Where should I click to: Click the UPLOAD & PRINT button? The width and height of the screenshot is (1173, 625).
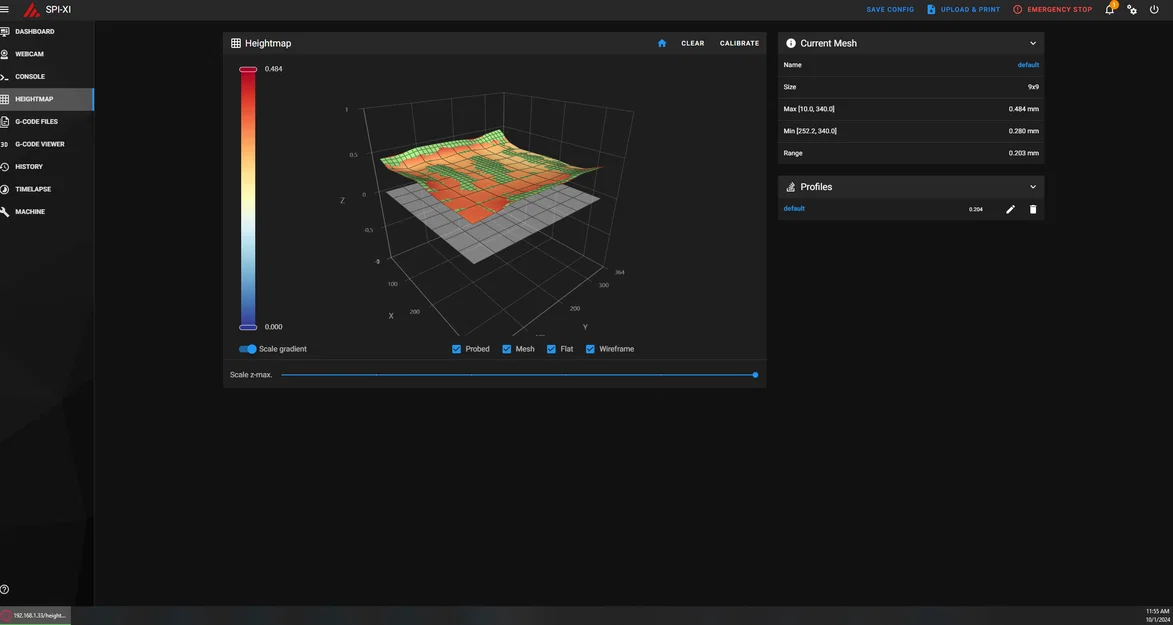pyautogui.click(x=964, y=10)
